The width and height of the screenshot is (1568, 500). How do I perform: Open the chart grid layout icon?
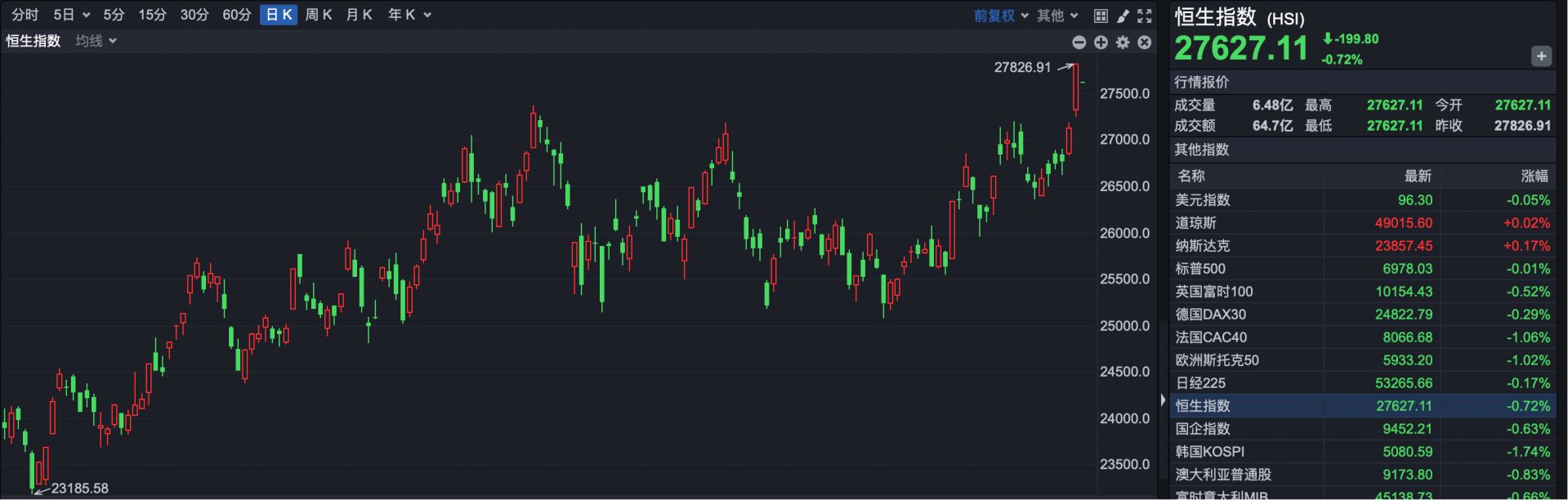point(1101,16)
